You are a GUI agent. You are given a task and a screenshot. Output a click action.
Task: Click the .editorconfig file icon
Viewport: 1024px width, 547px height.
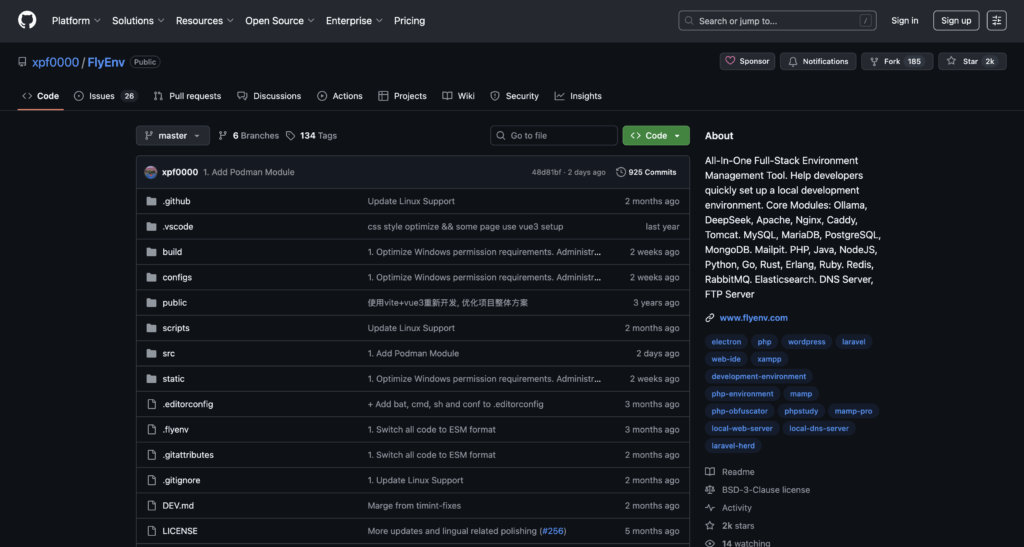pos(152,404)
